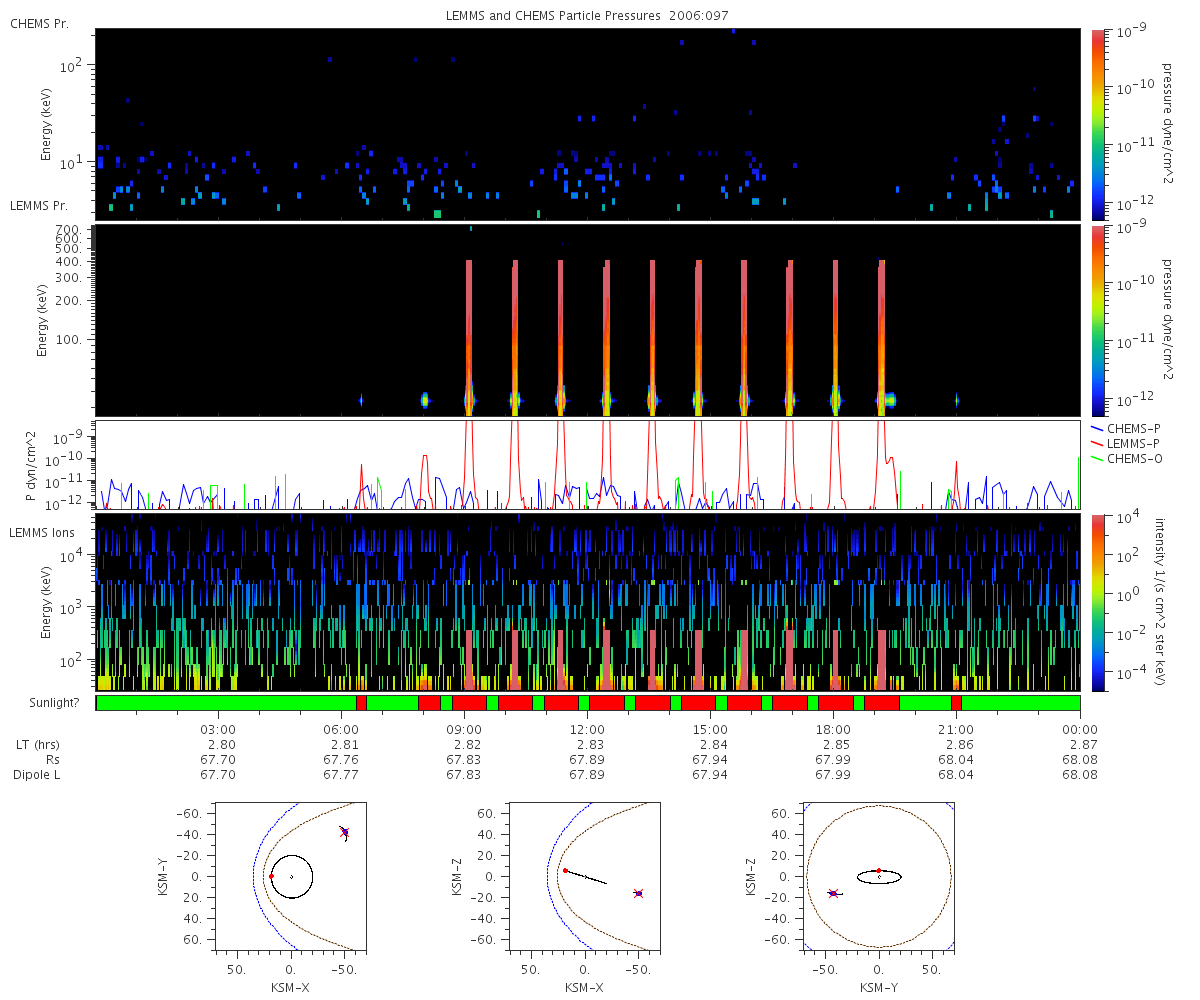The image size is (1200, 1000).
Task: Click the CHEMS pressure color bar
Action: tap(1098, 124)
